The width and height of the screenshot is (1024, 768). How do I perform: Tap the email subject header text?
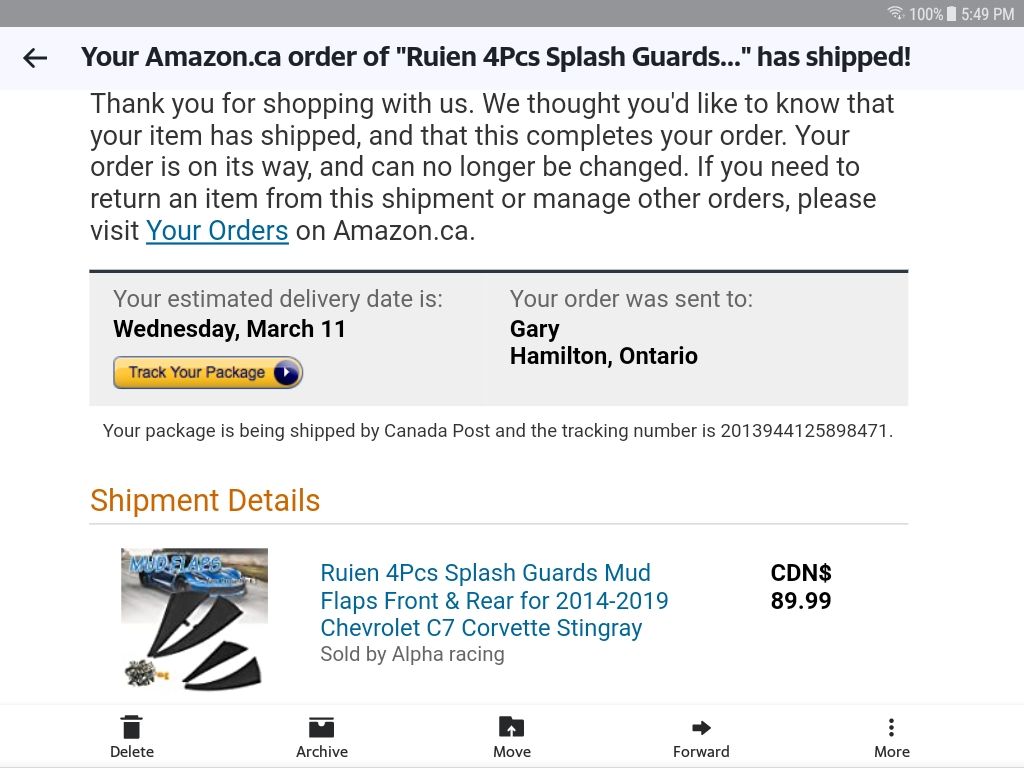click(496, 57)
